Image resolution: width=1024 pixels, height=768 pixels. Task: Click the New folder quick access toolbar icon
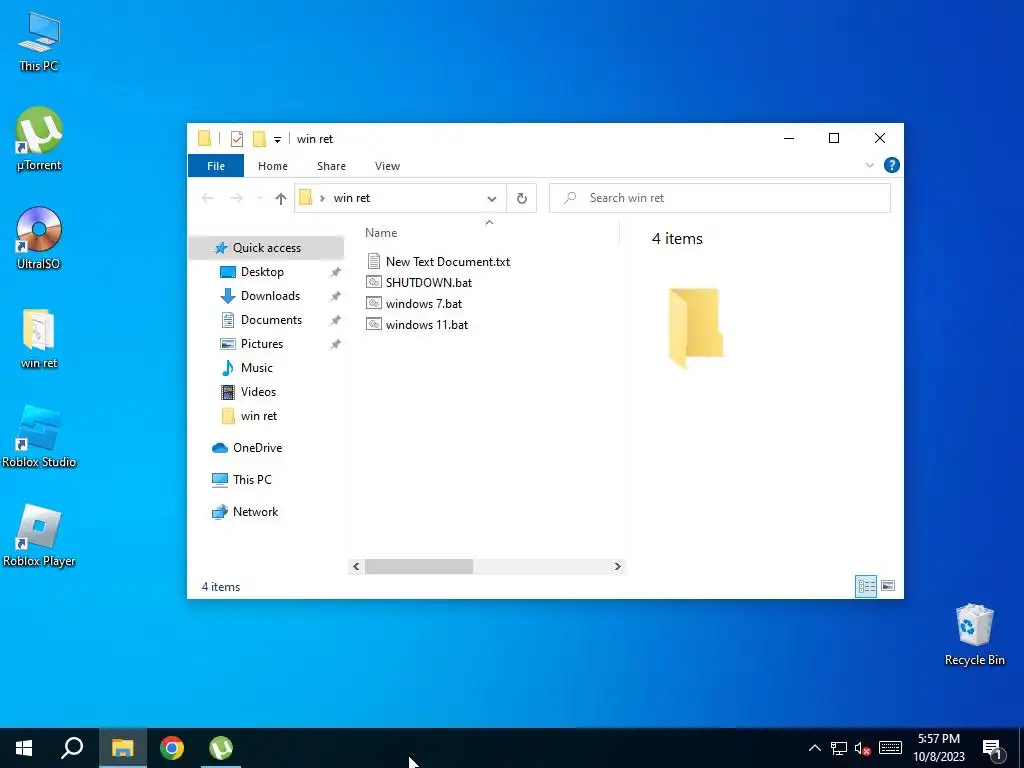coord(259,138)
